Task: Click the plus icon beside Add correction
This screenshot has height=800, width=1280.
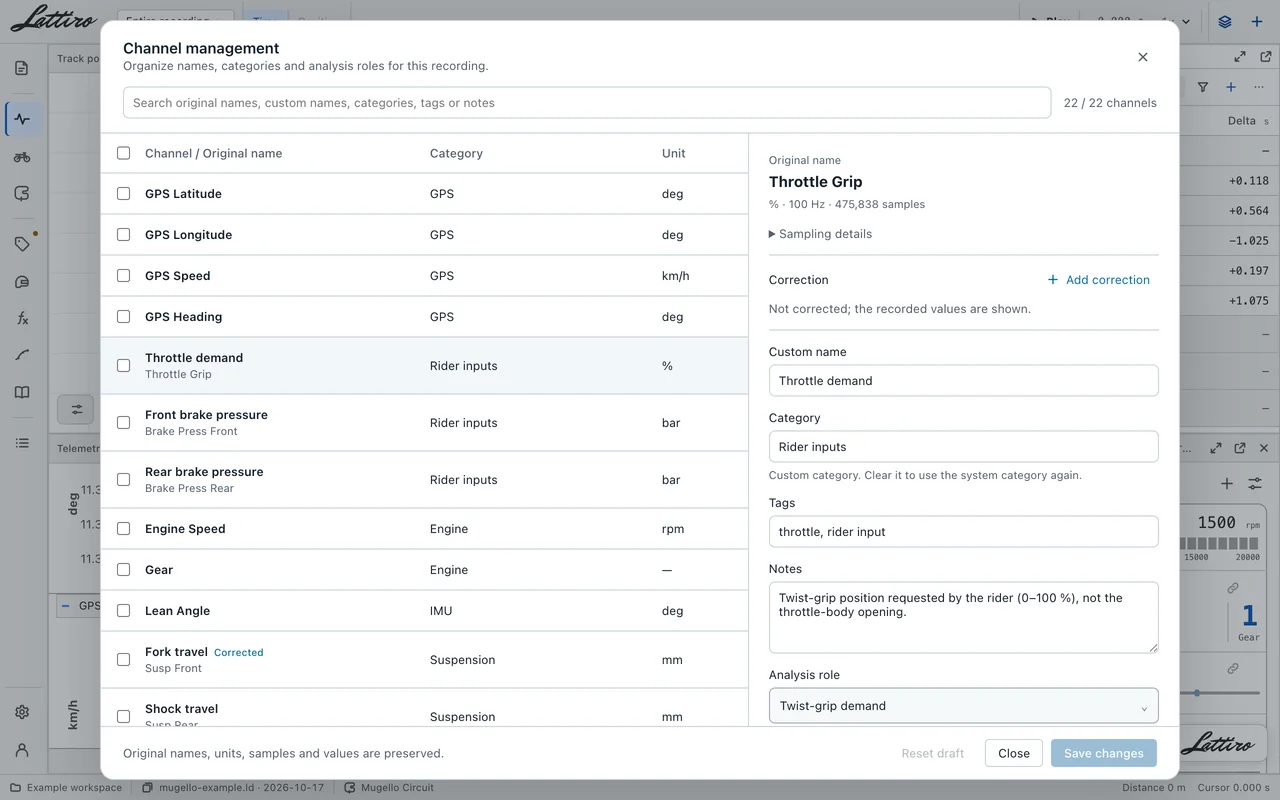Action: click(x=1052, y=280)
